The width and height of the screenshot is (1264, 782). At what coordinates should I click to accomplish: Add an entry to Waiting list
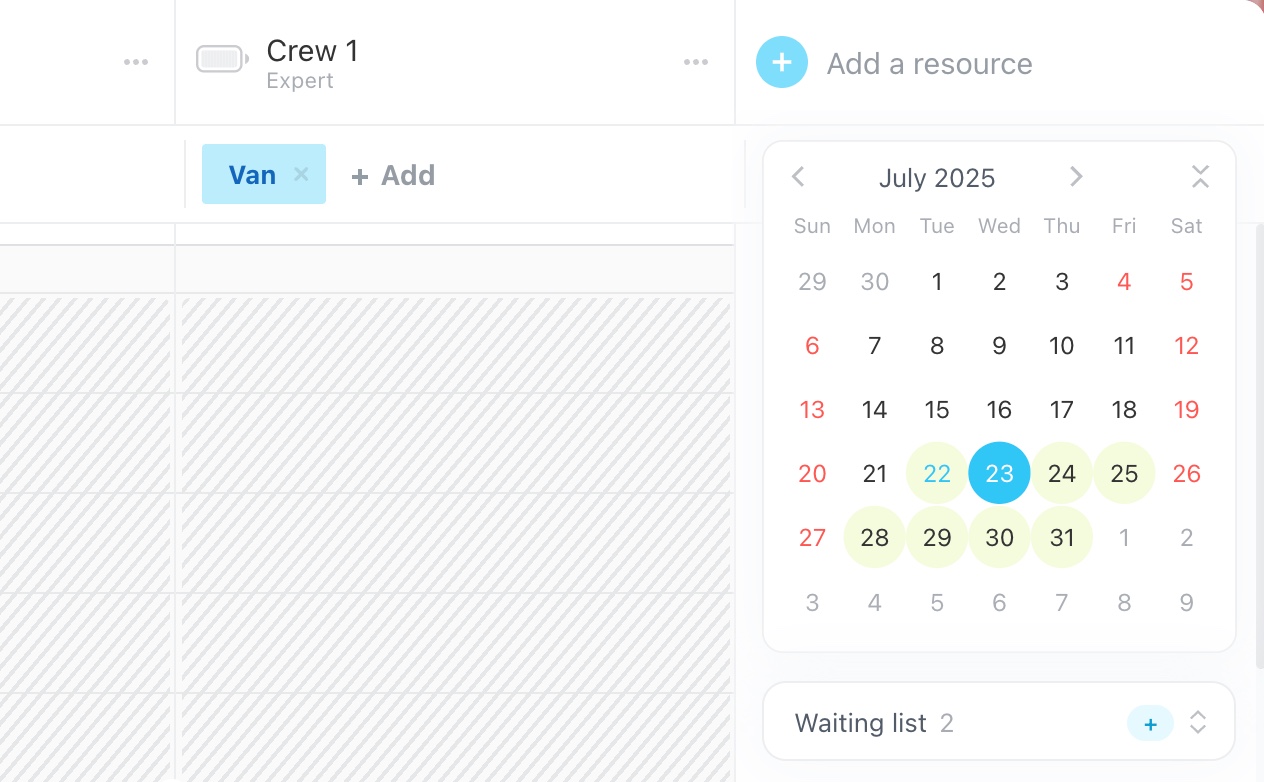1150,724
